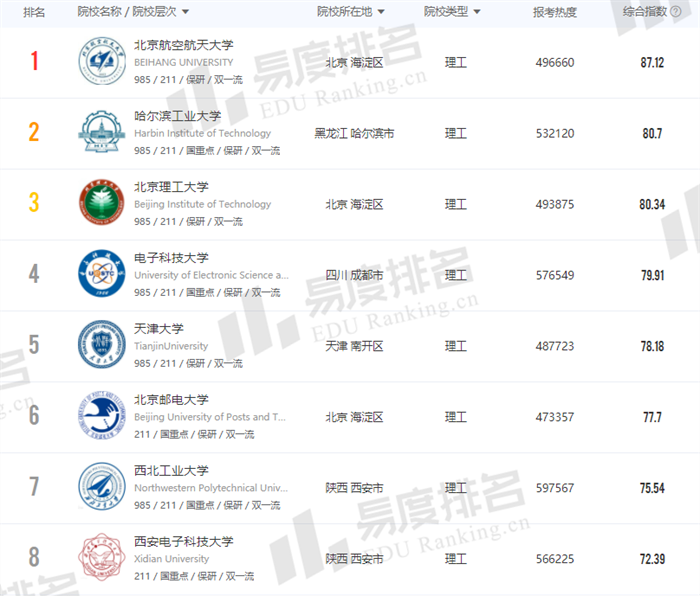This screenshot has width=700, height=596.
Task: Click 理工 type in Beihang row
Action: (455, 63)
